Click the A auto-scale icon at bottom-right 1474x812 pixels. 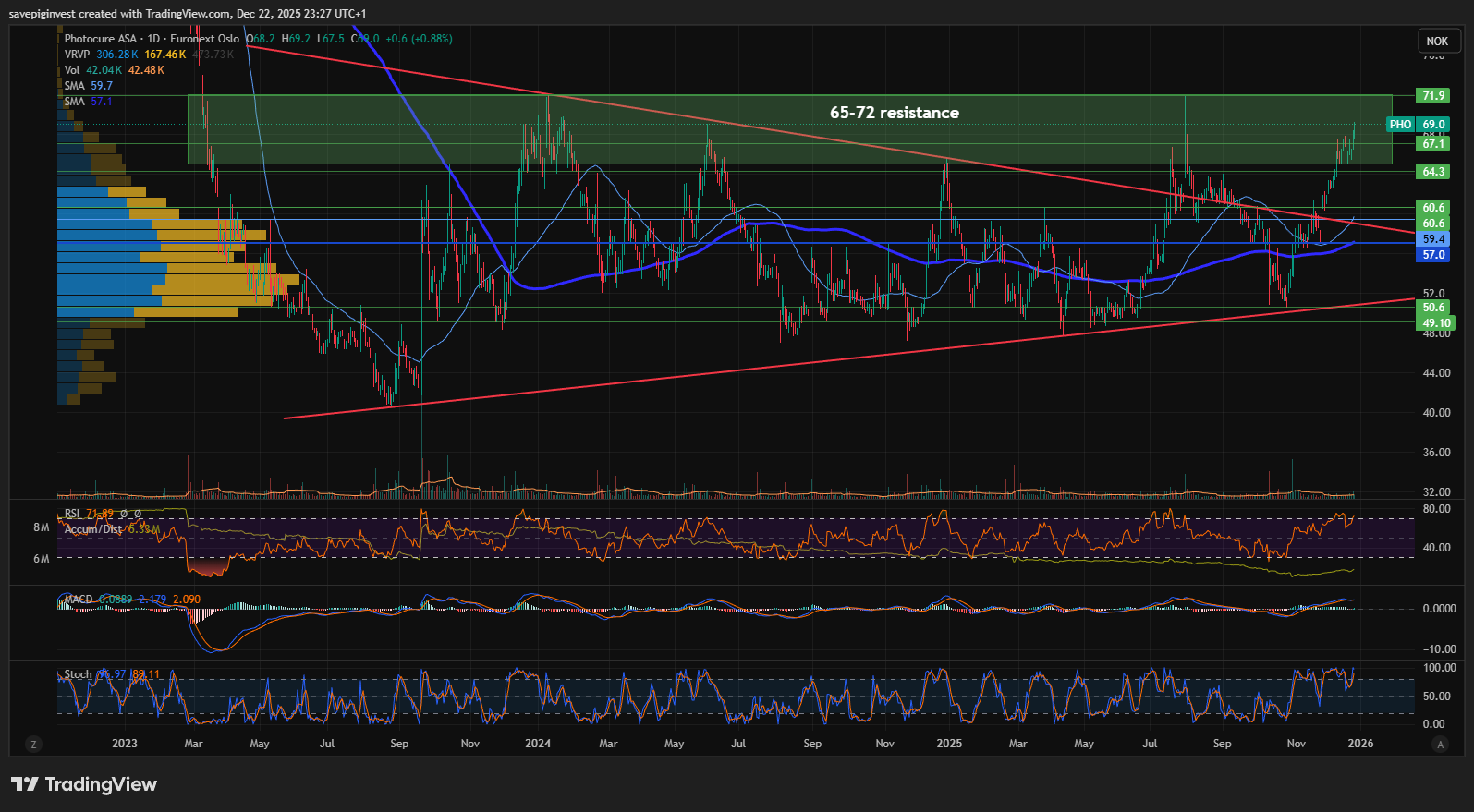pos(1439,744)
